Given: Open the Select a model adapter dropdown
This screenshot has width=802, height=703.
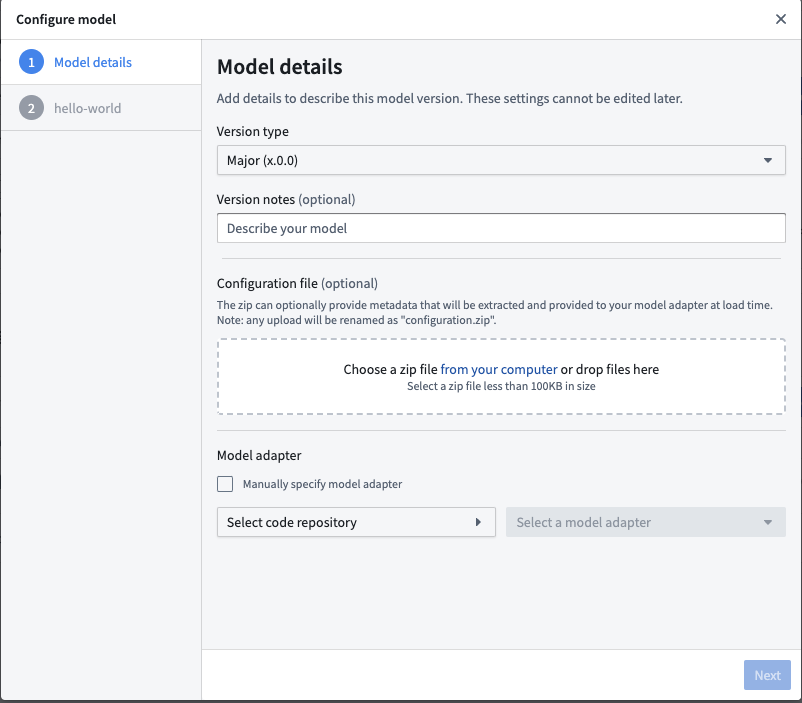Looking at the screenshot, I should (645, 522).
